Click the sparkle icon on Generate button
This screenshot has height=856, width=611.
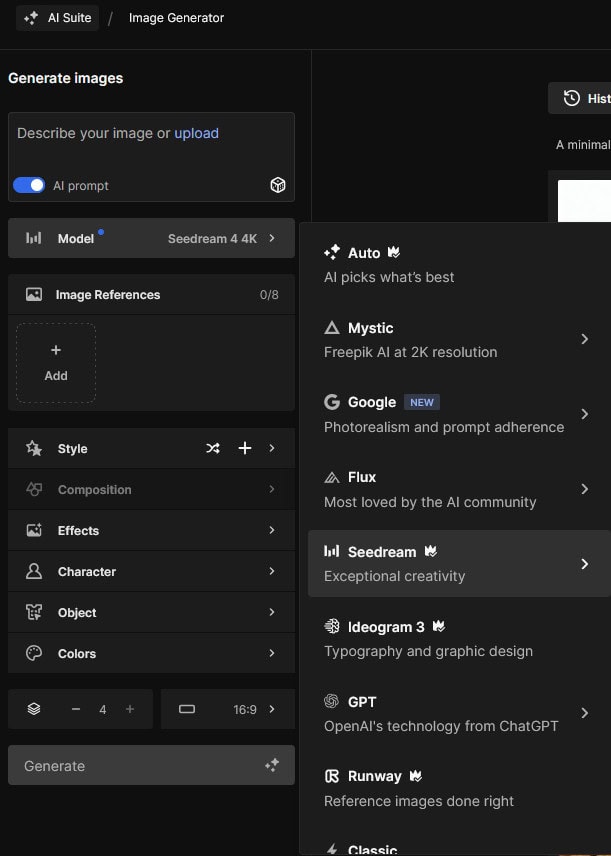pos(271,765)
